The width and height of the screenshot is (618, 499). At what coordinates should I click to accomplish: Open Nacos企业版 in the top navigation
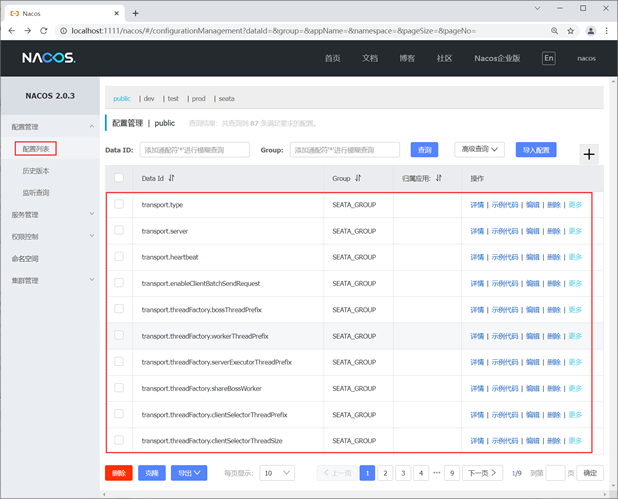pyautogui.click(x=497, y=58)
